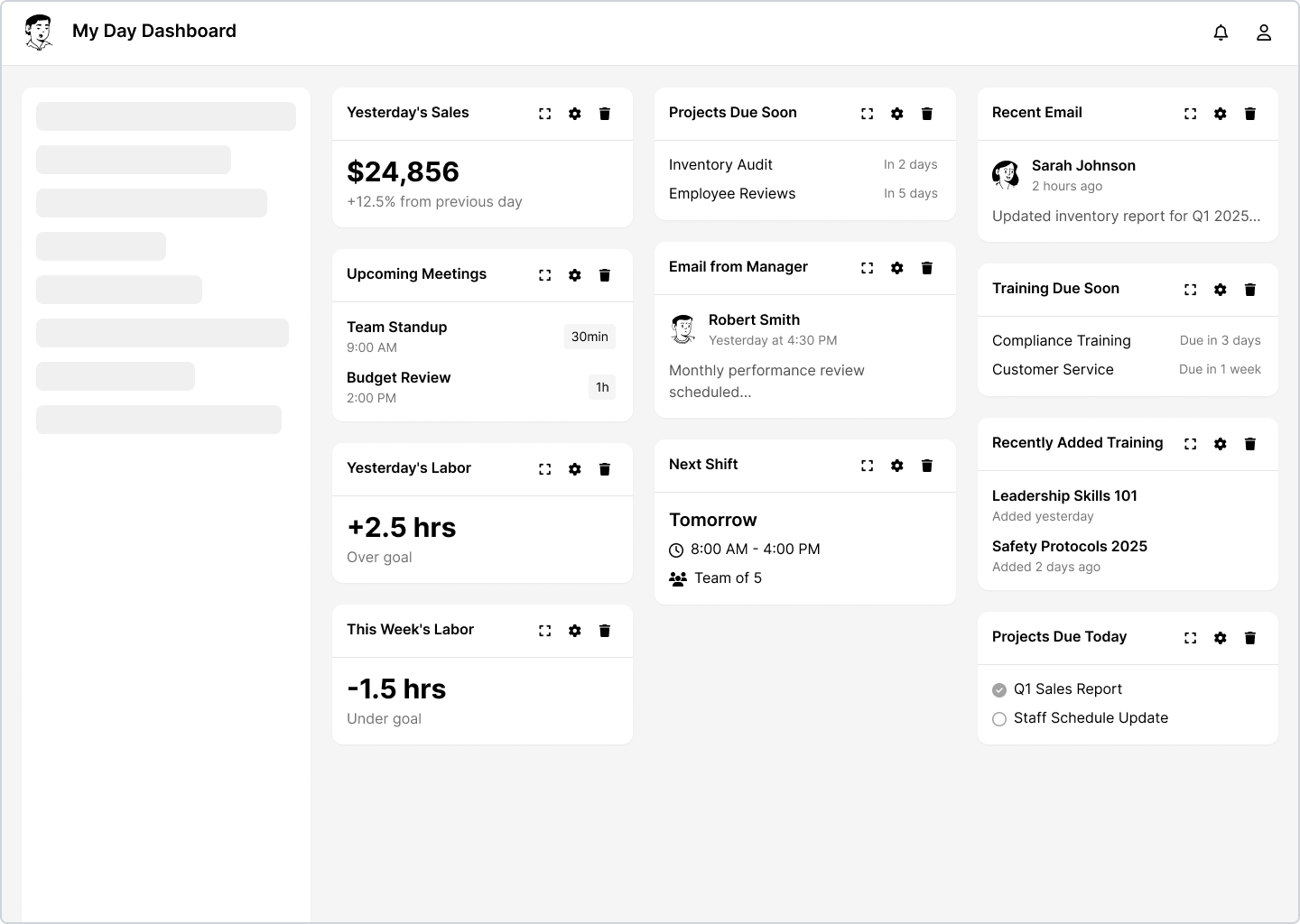Open settings for Upcoming Meetings widget
Image resolution: width=1300 pixels, height=924 pixels.
pyautogui.click(x=575, y=275)
